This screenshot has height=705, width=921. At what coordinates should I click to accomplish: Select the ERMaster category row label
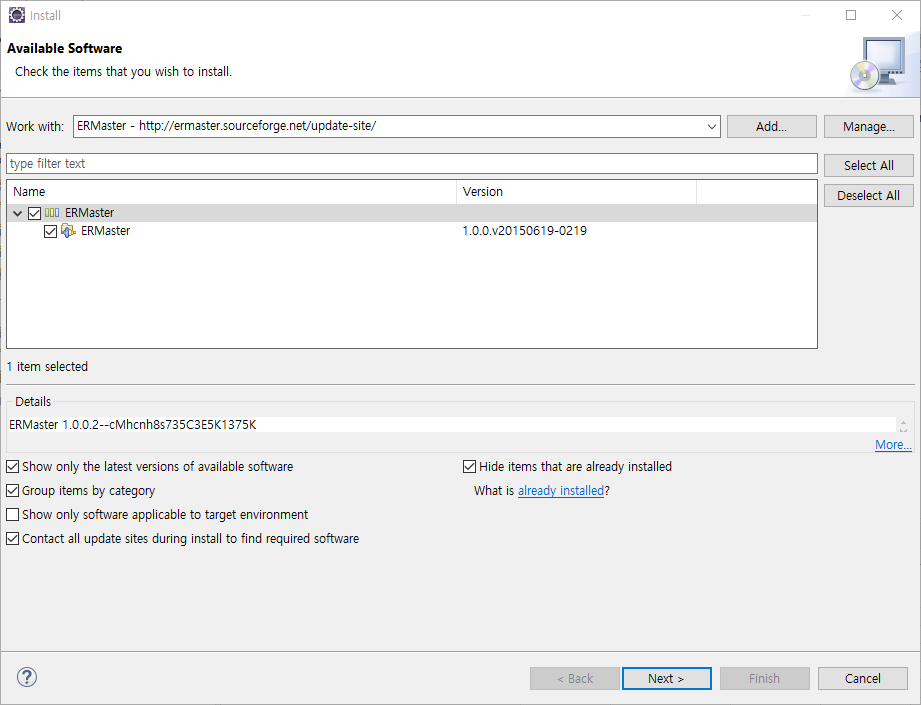(x=90, y=213)
